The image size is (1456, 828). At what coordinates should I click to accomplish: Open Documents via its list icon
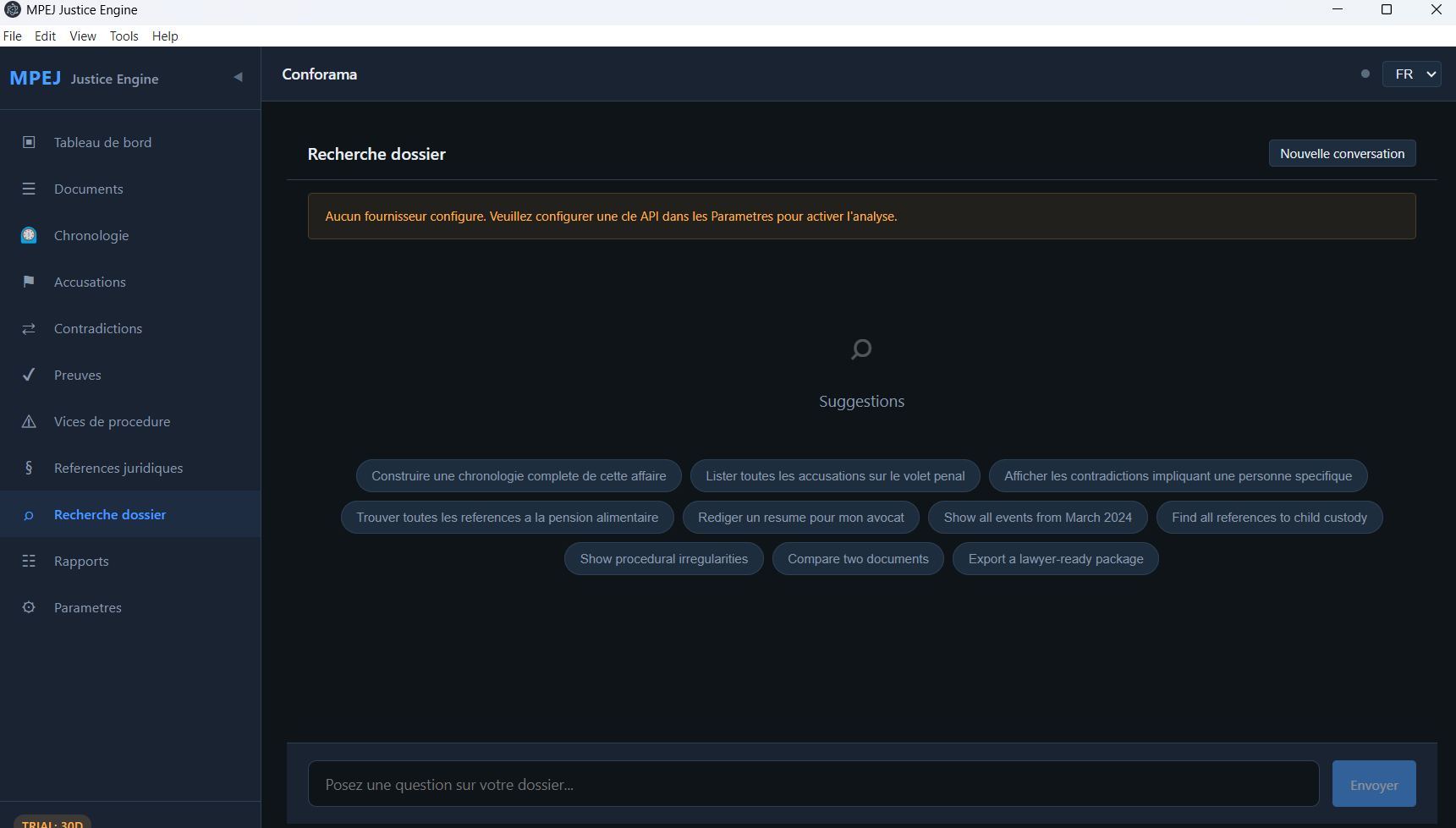(x=29, y=189)
